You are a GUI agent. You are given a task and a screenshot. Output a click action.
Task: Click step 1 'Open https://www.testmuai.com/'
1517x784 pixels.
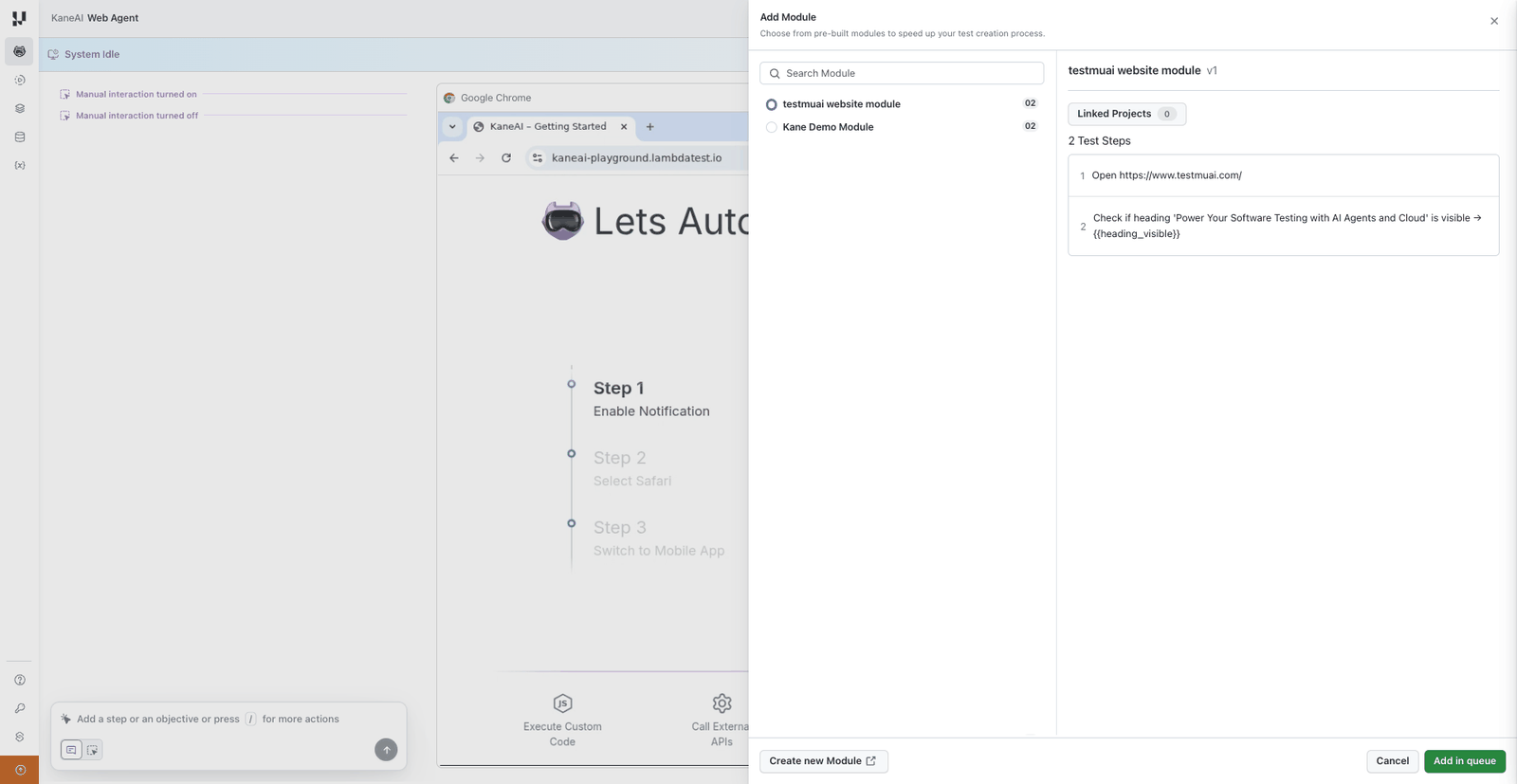[1166, 175]
